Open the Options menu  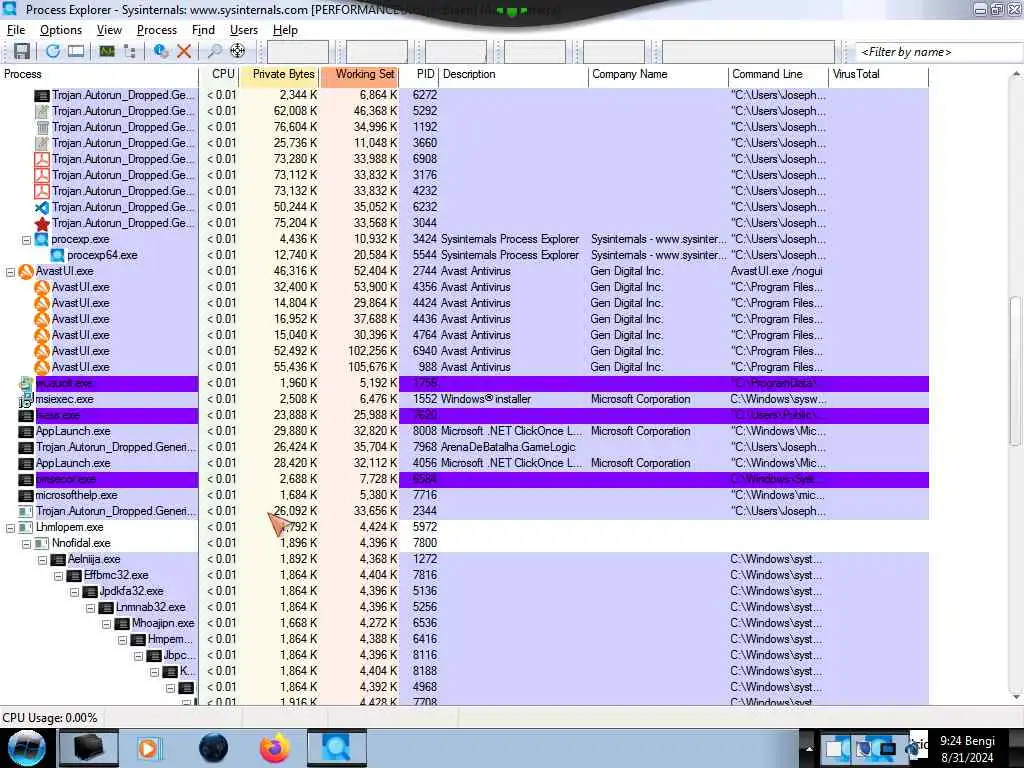point(61,30)
